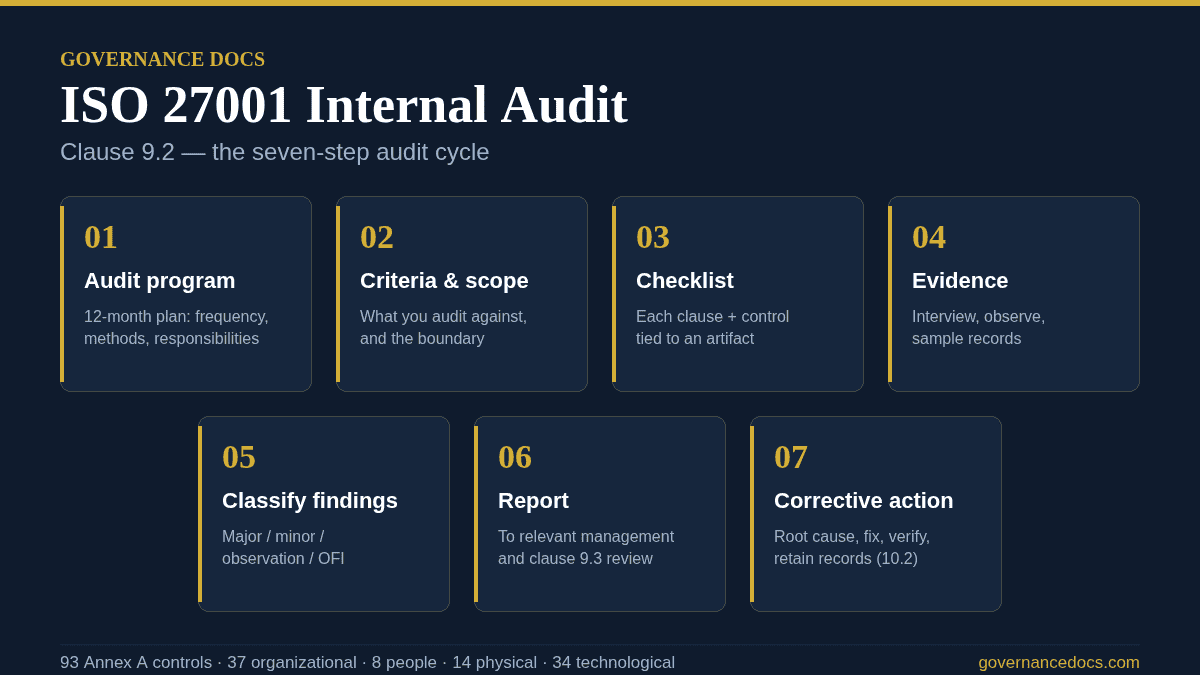Select the Criteria & scope heading
The height and width of the screenshot is (675, 1200).
coord(444,281)
